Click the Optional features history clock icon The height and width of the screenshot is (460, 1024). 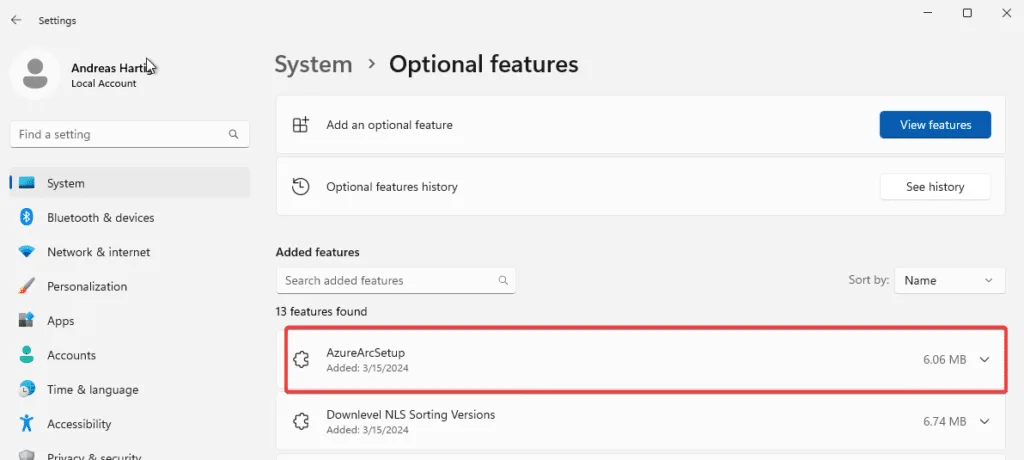[x=300, y=187]
